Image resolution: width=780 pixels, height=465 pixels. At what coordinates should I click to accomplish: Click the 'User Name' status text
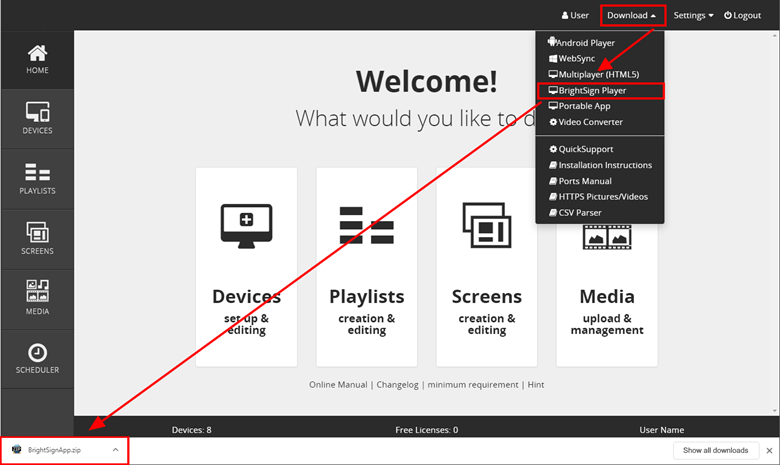(662, 430)
